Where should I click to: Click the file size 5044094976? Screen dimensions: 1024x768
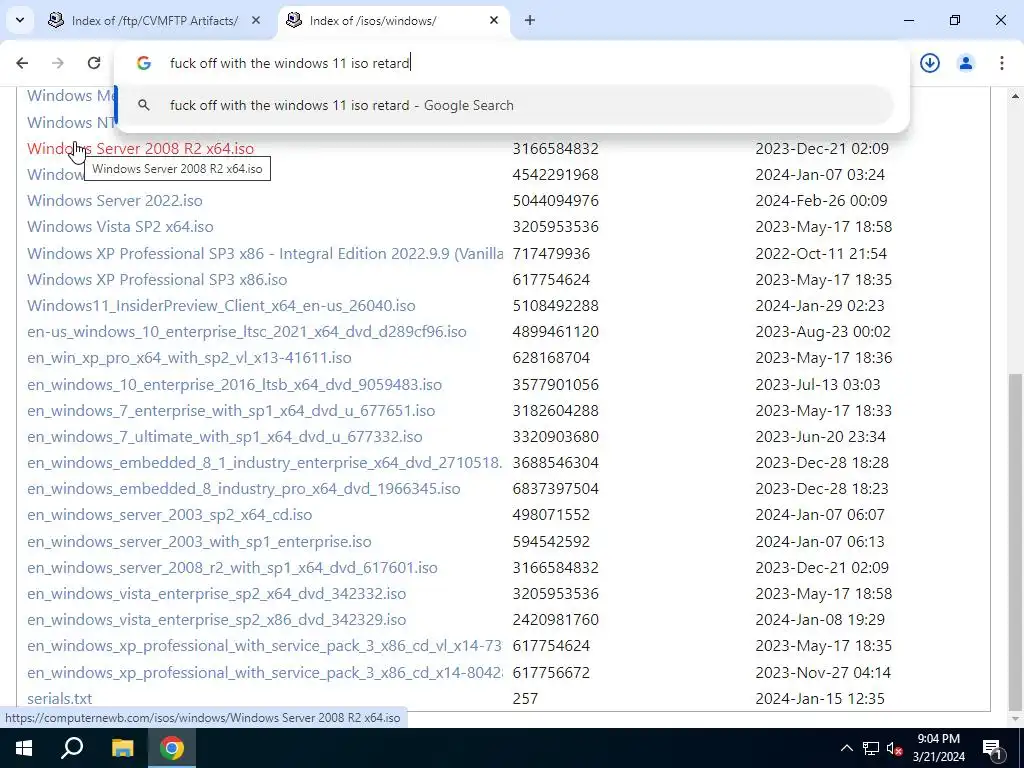[556, 200]
